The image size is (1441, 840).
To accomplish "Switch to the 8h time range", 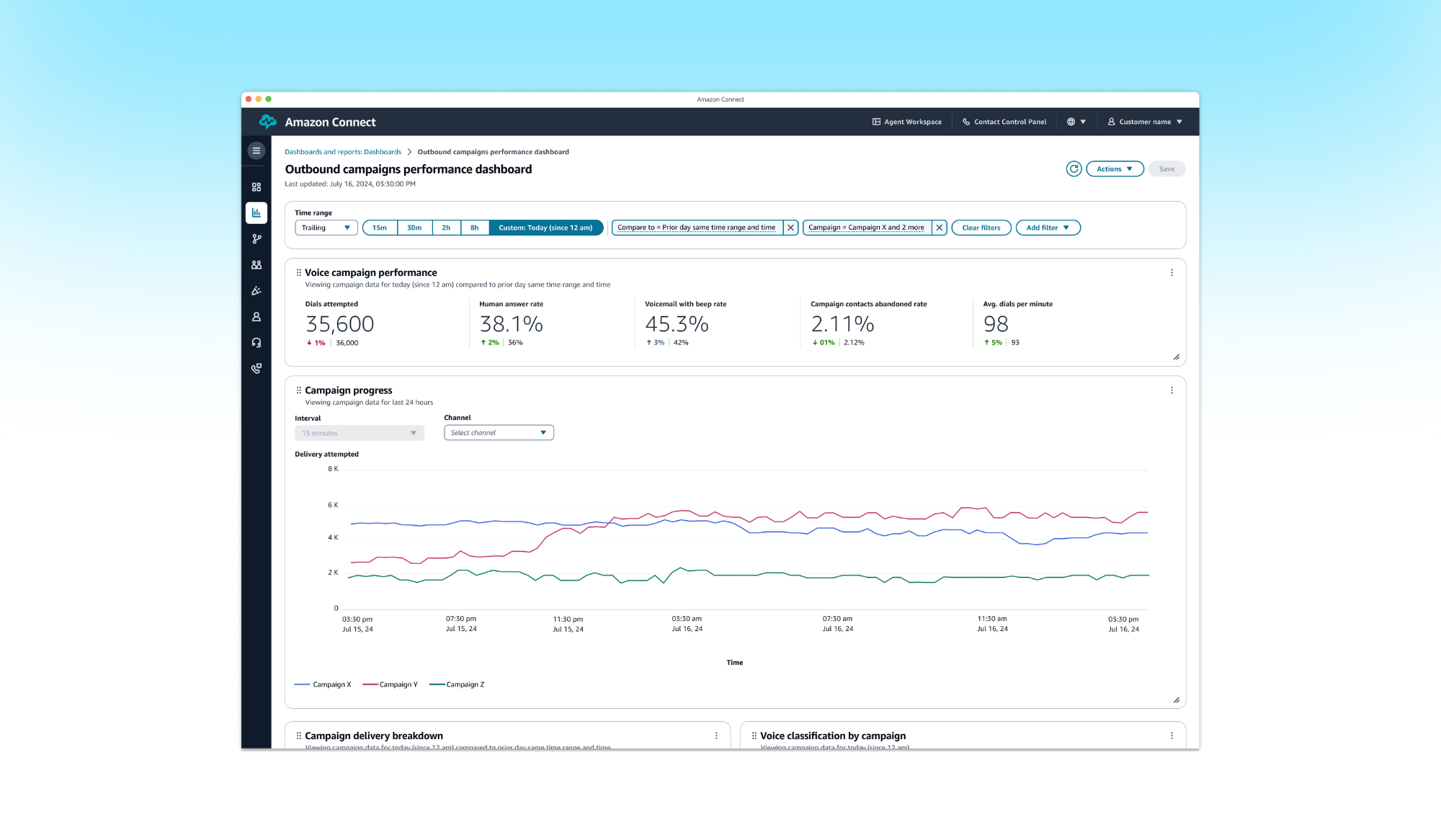I will 475,227.
